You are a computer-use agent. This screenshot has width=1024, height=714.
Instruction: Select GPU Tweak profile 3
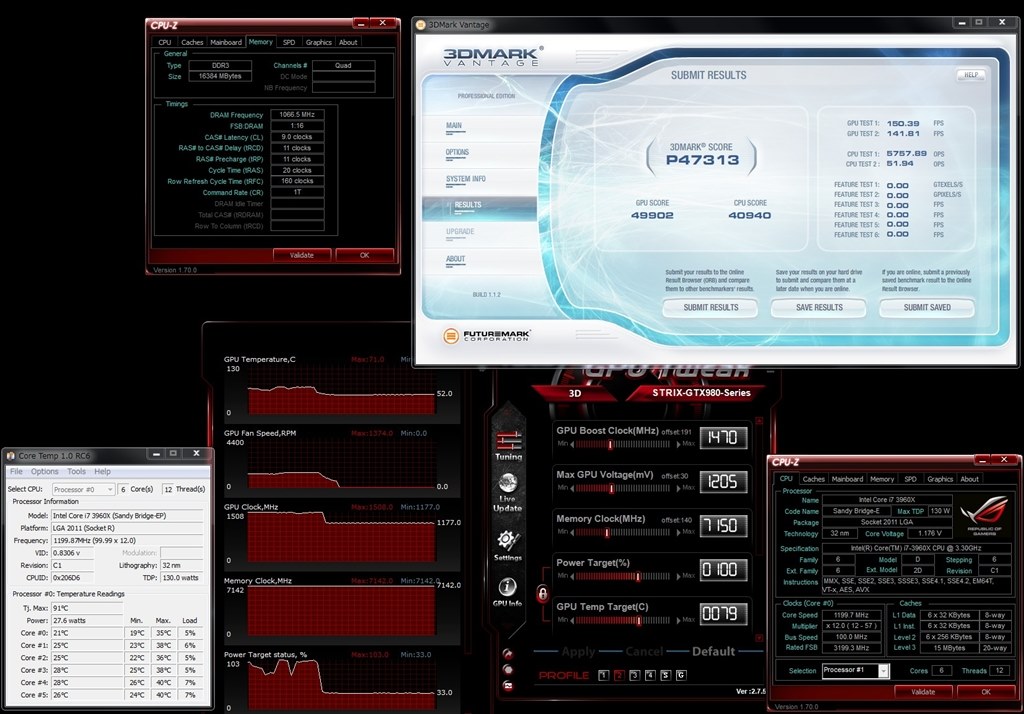pos(634,675)
